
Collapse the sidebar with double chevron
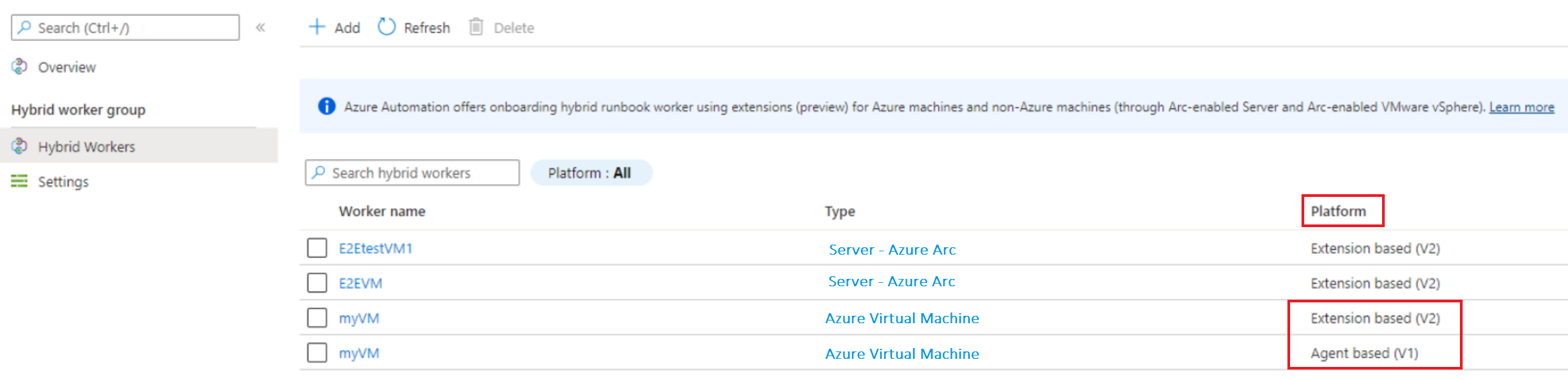(260, 28)
